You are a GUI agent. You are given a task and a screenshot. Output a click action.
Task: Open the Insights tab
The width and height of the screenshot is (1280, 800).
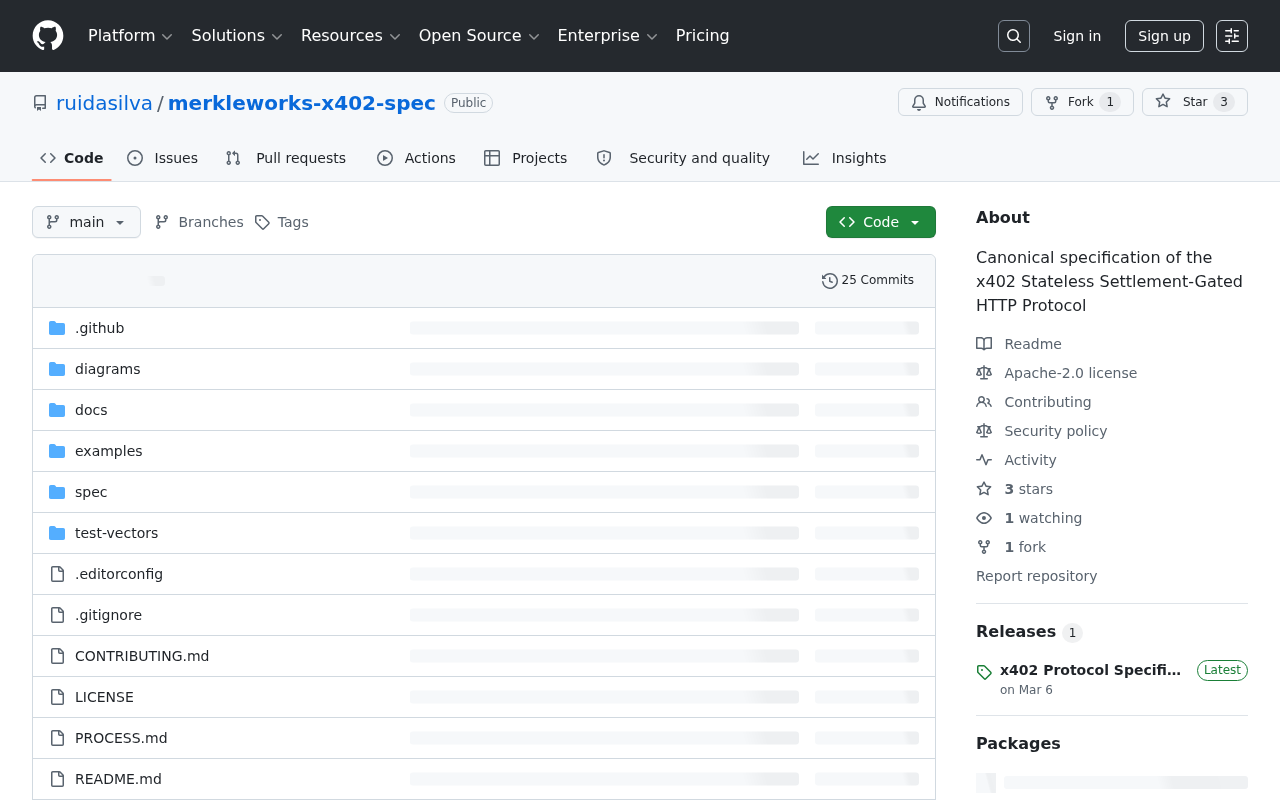click(x=845, y=158)
